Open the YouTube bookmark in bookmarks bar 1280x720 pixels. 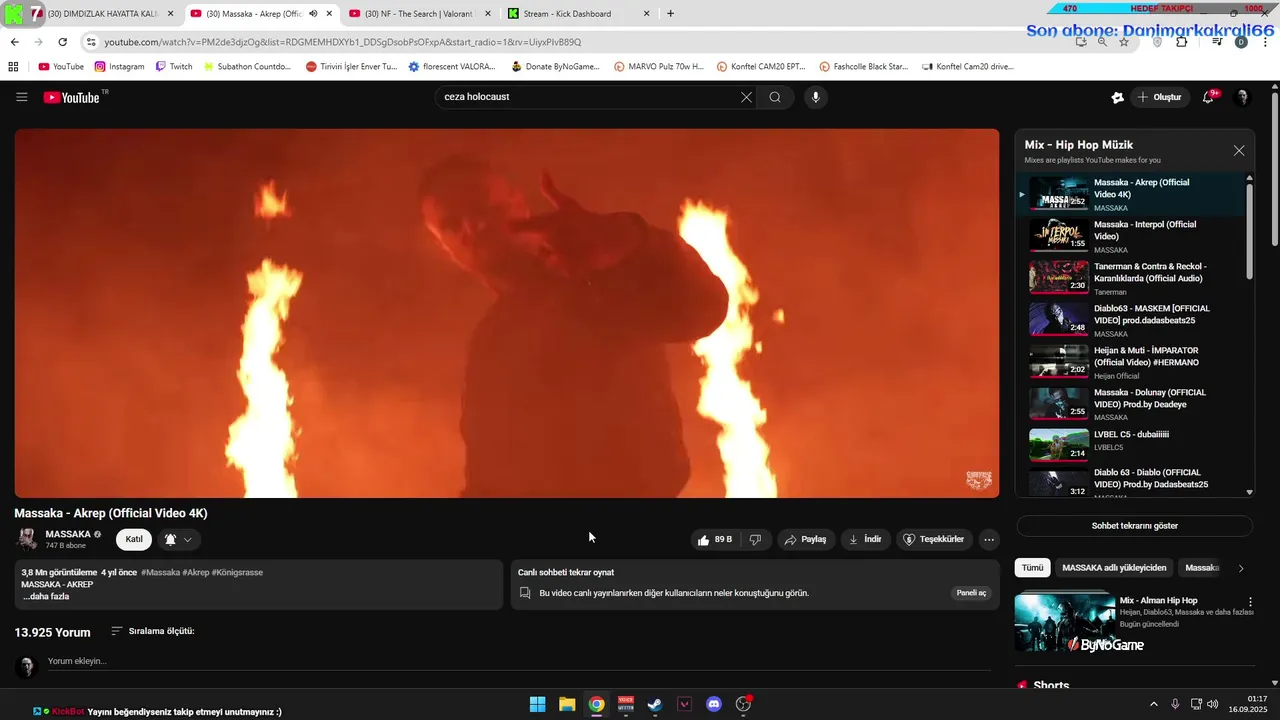click(60, 67)
